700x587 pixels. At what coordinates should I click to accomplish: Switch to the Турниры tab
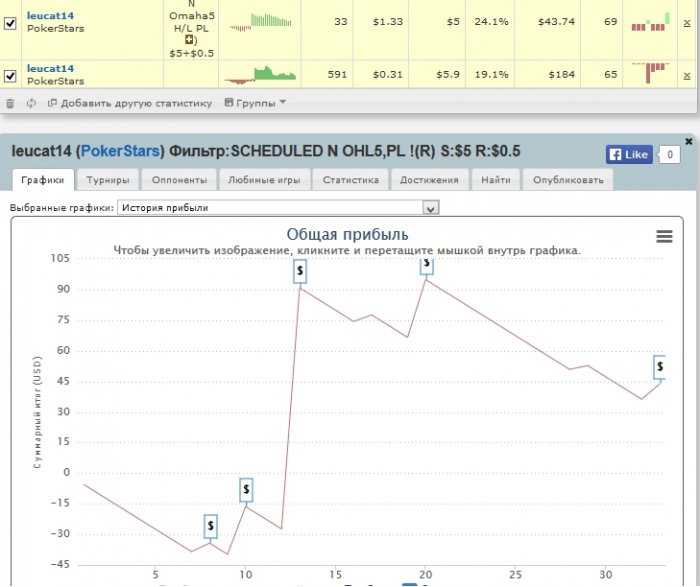click(x=108, y=180)
